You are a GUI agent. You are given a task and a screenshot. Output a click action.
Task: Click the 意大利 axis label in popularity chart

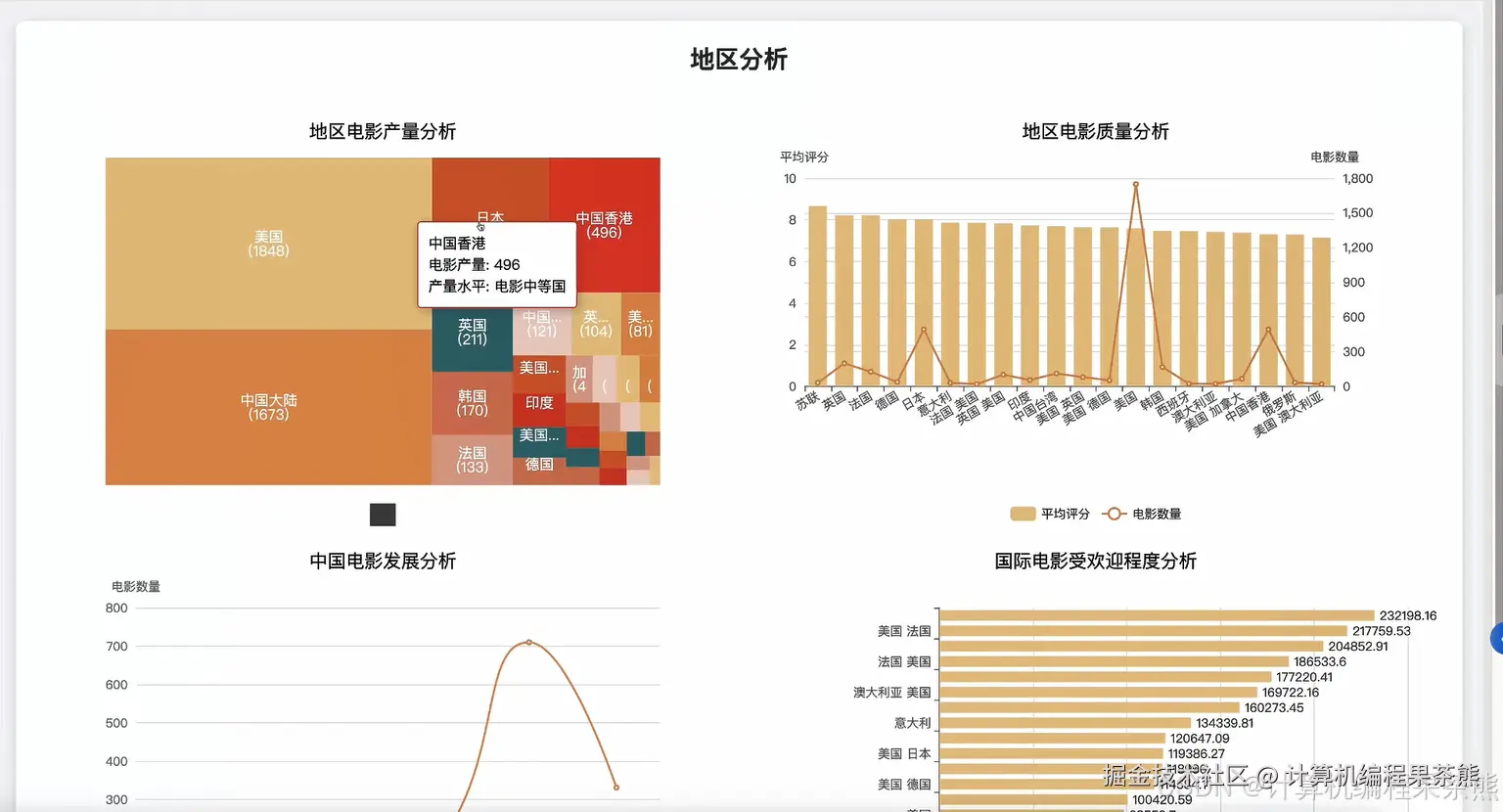(x=912, y=723)
